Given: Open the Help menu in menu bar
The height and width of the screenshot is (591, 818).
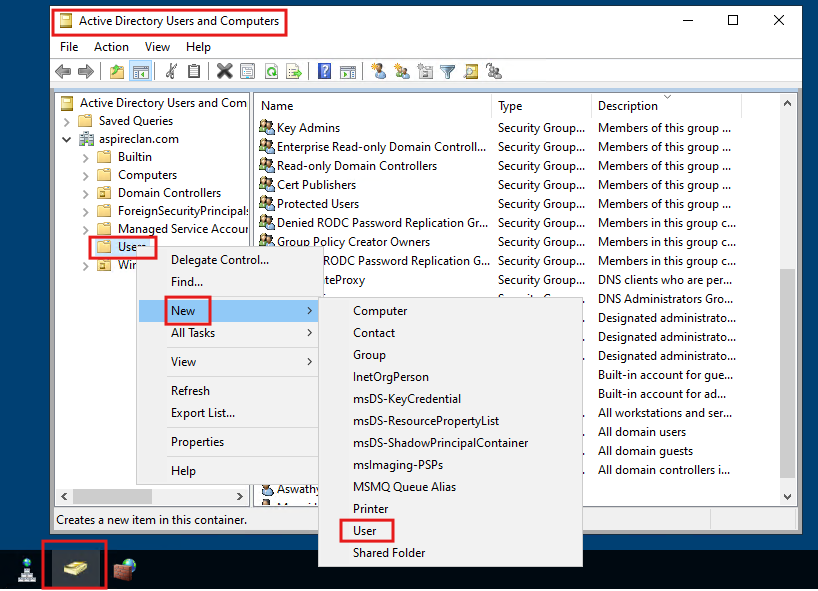Looking at the screenshot, I should pyautogui.click(x=198, y=46).
